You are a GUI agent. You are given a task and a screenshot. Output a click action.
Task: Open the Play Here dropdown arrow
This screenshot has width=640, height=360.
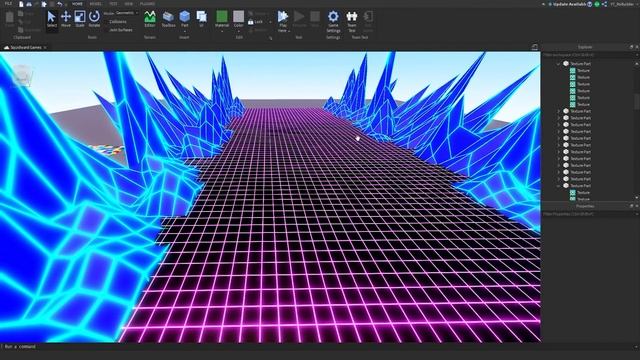289,31
